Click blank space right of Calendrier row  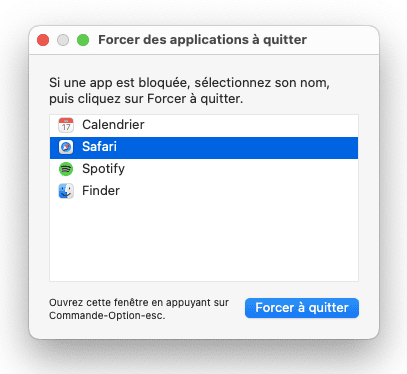click(x=251, y=125)
